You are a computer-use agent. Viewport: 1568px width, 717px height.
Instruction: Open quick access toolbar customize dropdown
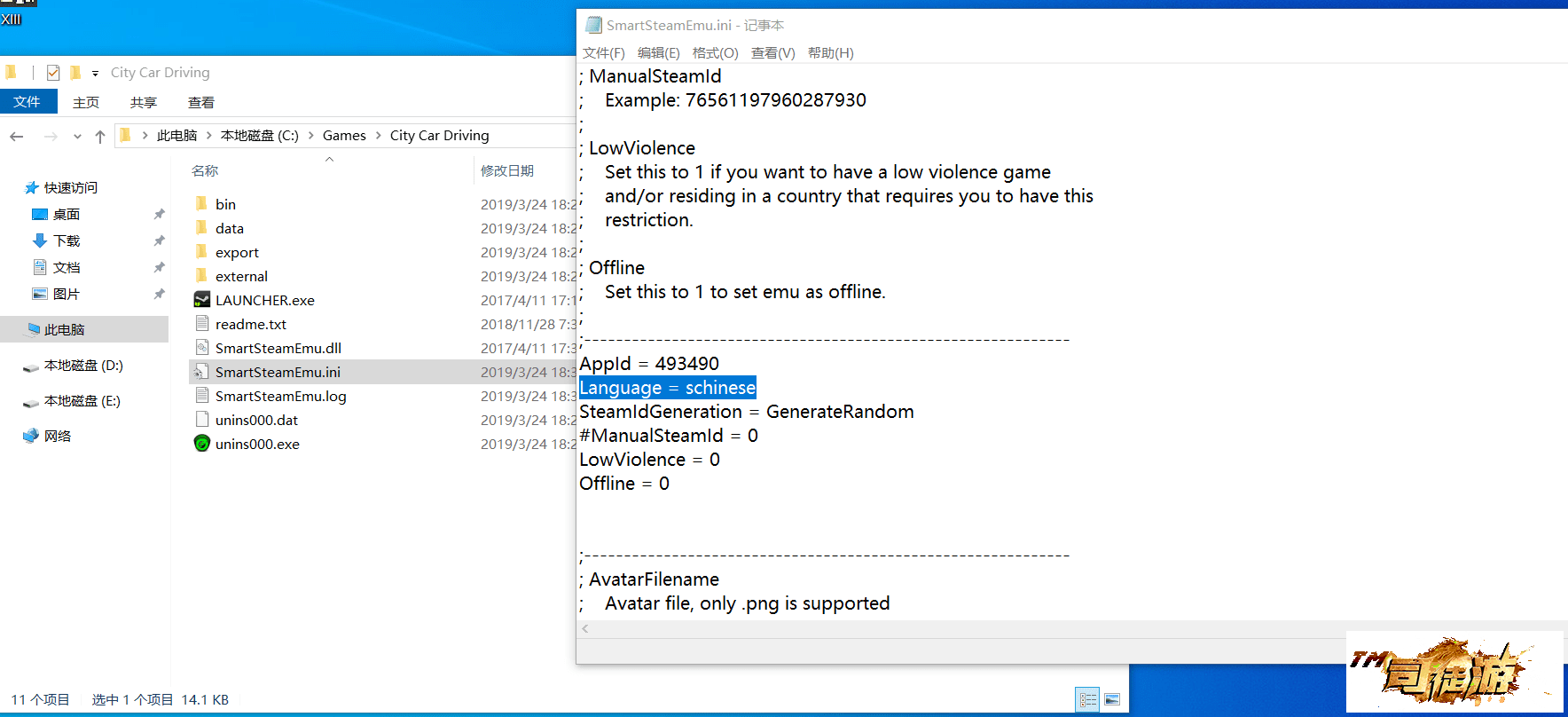tap(95, 73)
